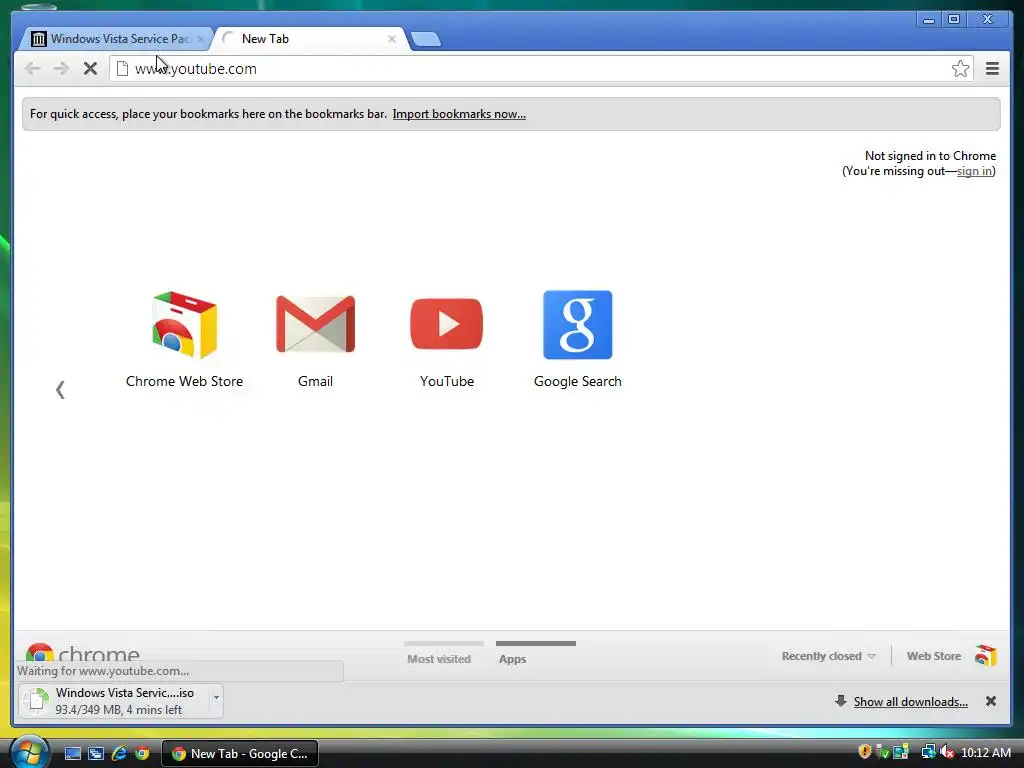Click the New Tab - Google Chrome taskbar button
1024x768 pixels.
[x=240, y=753]
